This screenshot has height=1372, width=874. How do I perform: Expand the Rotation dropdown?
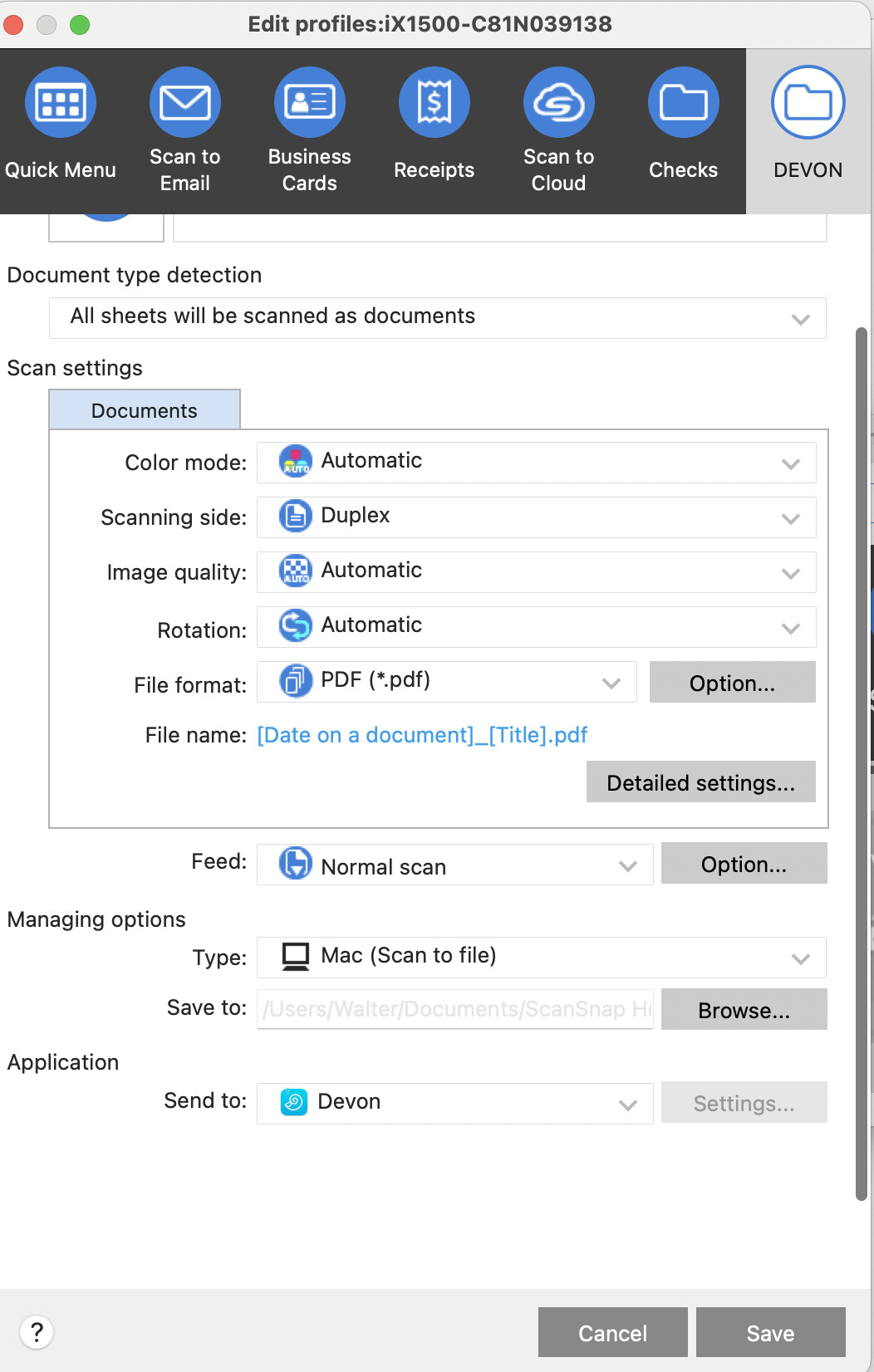[x=537, y=627]
